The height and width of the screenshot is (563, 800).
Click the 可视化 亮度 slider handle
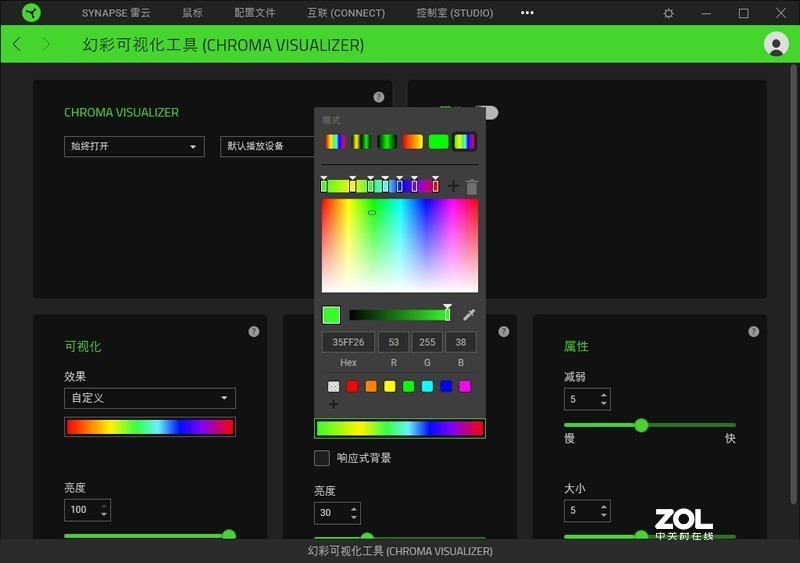229,534
